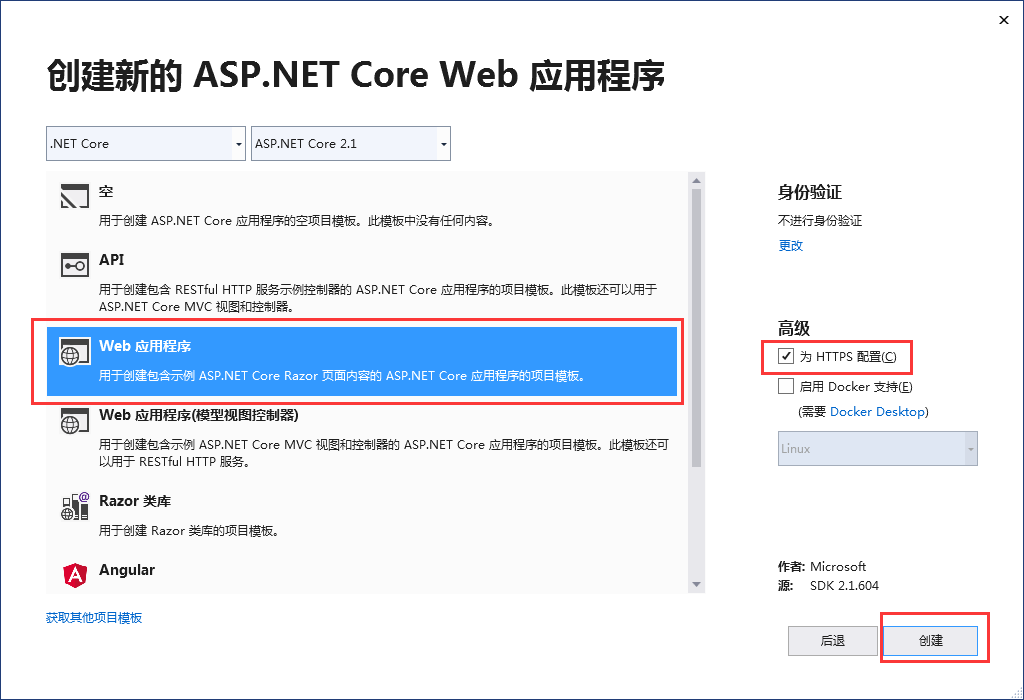Screen dimensions: 1024x700
Task: Click the Web 应用程序(模型视图控制器) template icon
Action: [x=74, y=421]
